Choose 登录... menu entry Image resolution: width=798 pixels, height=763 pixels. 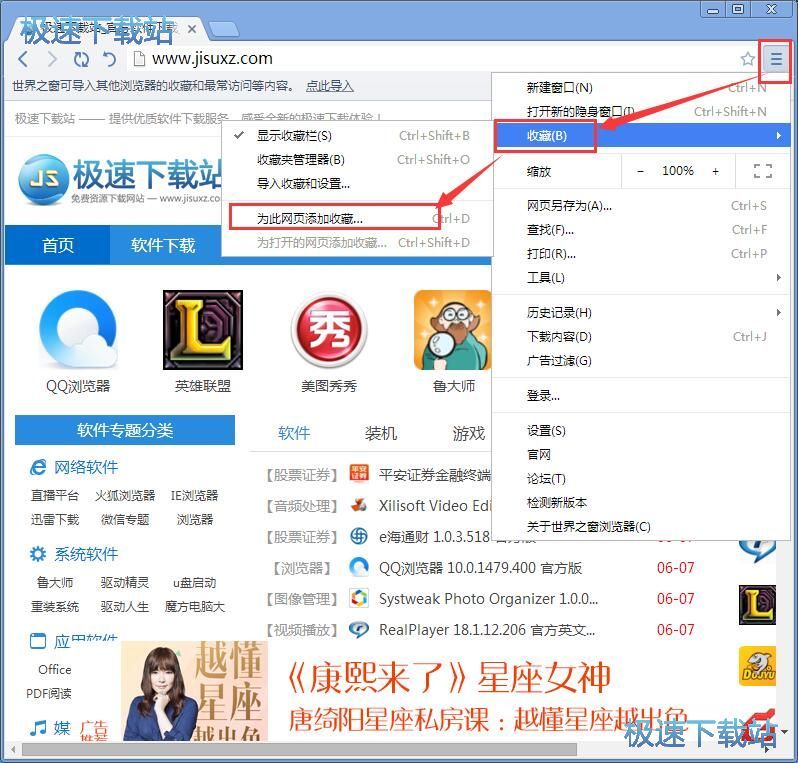pos(642,395)
